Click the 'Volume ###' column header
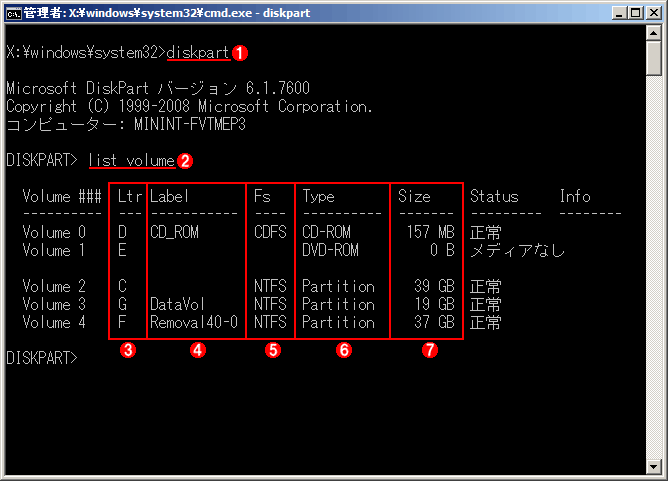The width and height of the screenshot is (668, 481). pos(62,196)
